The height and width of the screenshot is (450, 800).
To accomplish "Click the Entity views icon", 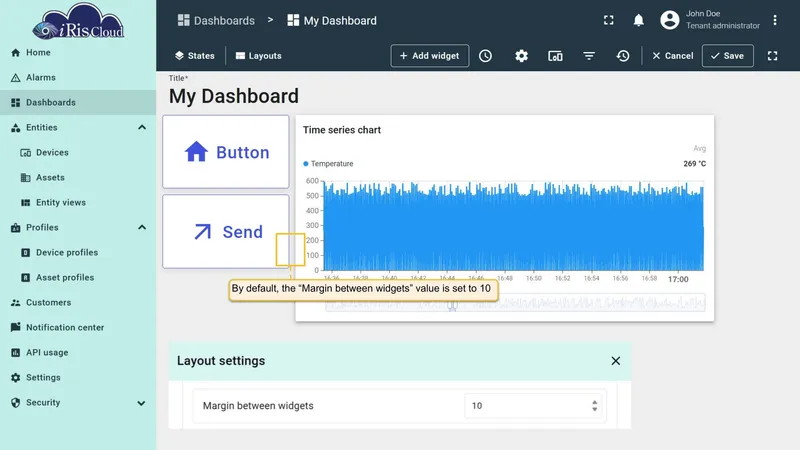I will (25, 203).
